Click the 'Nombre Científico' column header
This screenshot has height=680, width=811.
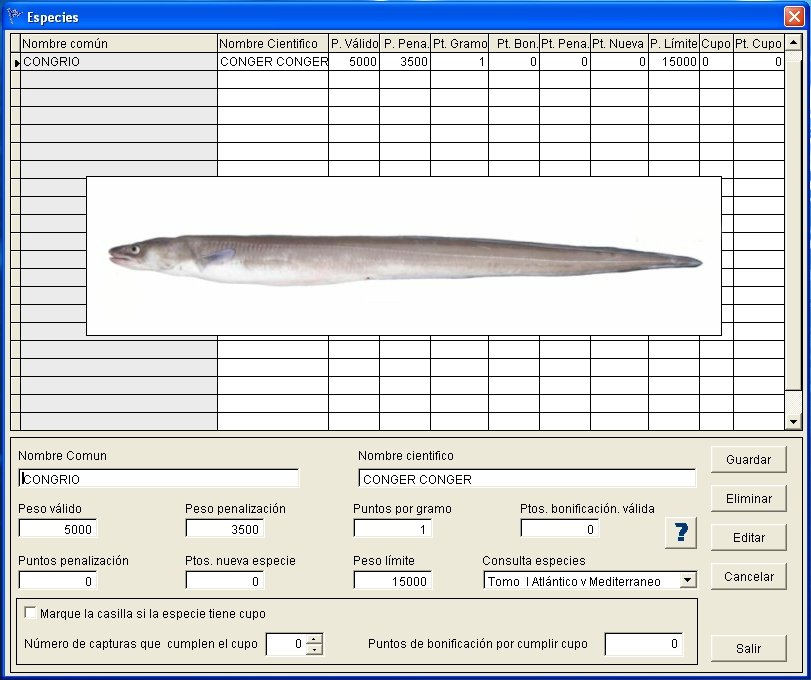tap(272, 43)
